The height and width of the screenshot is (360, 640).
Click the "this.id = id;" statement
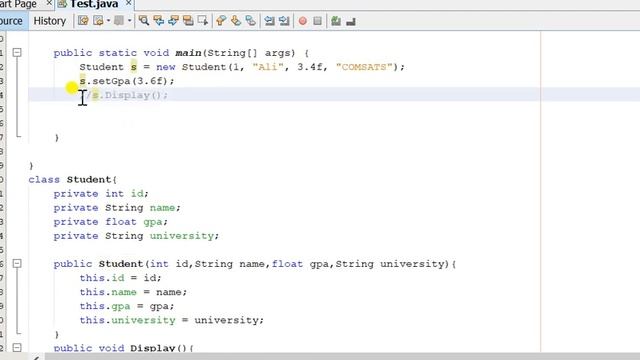coord(120,278)
